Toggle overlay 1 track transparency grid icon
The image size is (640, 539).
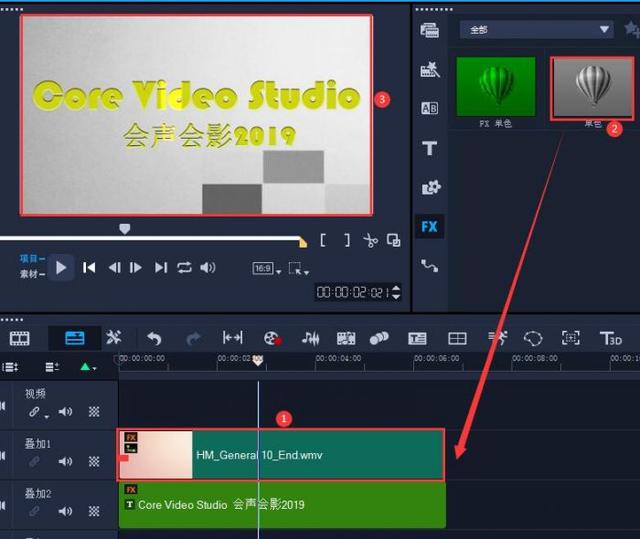coord(94,461)
